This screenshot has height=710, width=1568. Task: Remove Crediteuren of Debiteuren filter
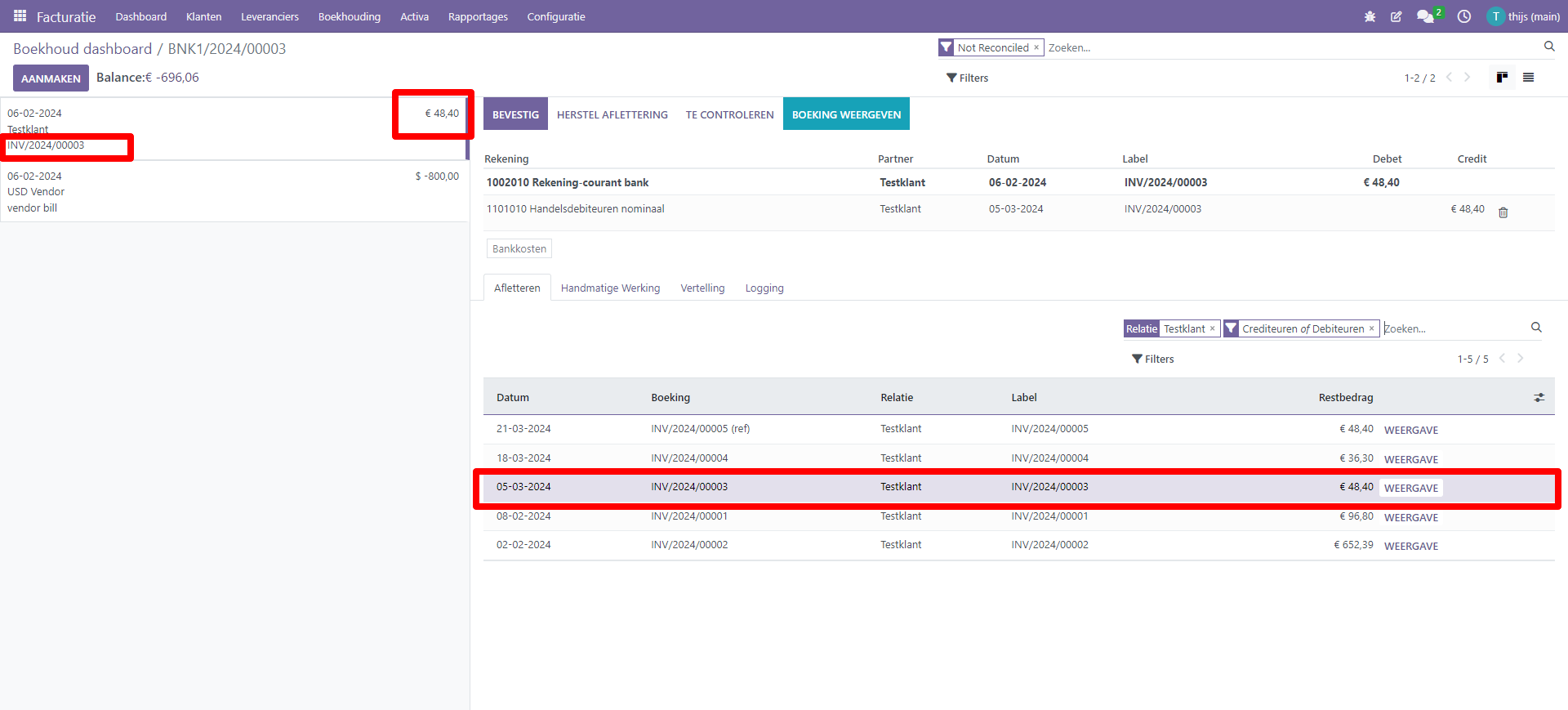(1372, 328)
